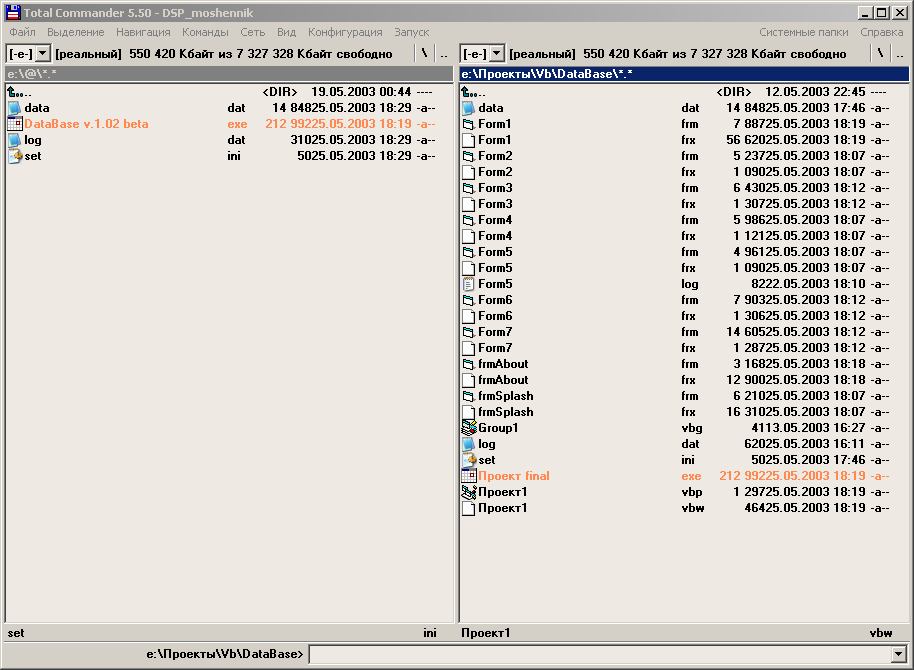This screenshot has width=914, height=670.
Task: Click the up-level icon in left panel
Action: coord(14,92)
